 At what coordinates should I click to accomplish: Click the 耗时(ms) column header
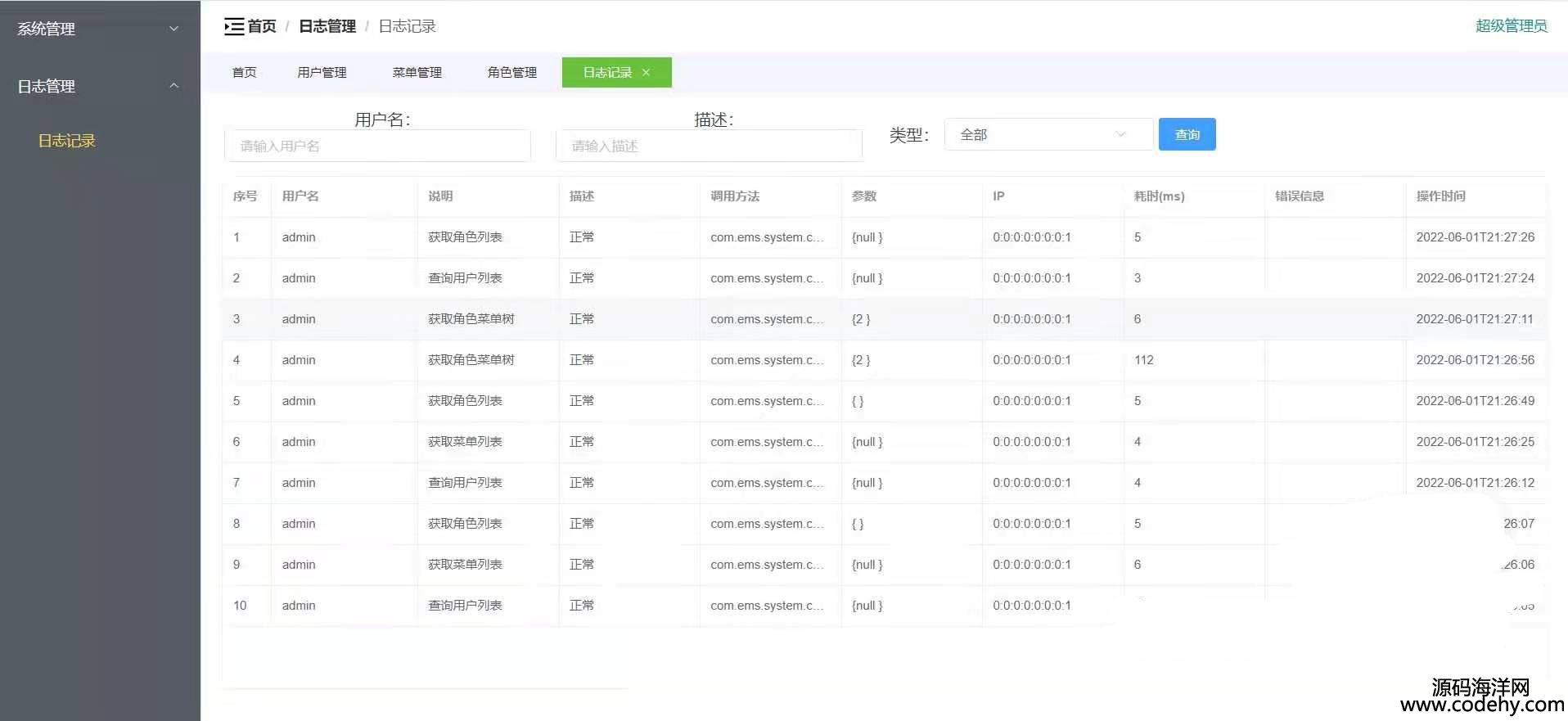tap(1159, 196)
